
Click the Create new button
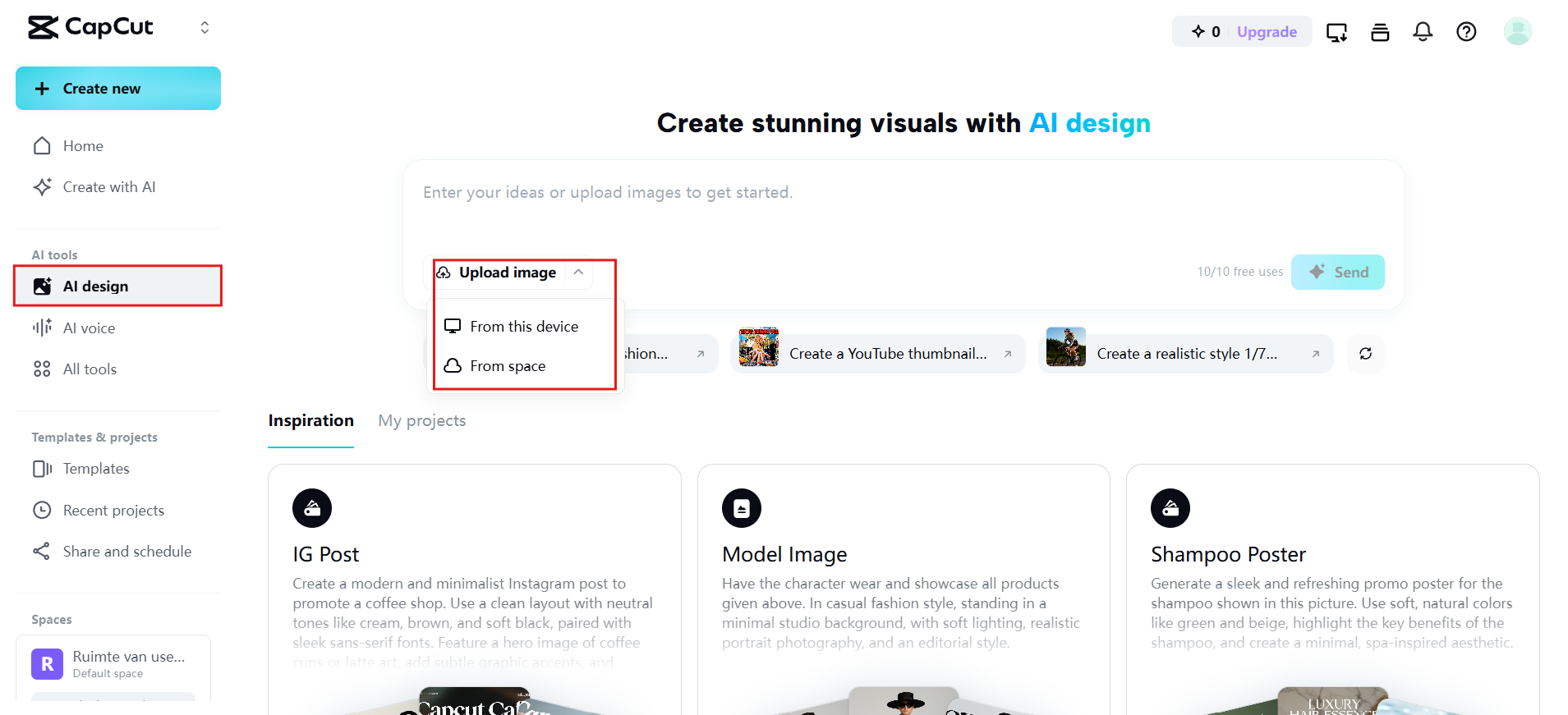[118, 89]
